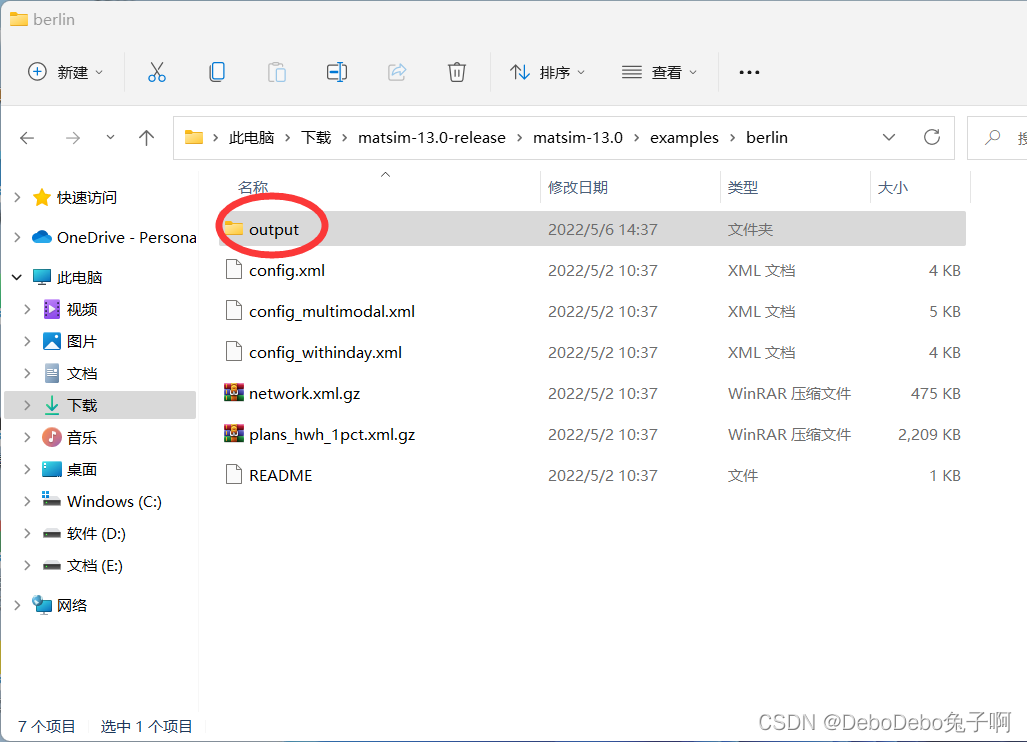Image resolution: width=1027 pixels, height=742 pixels.
Task: Expand 下载 tree node
Action: pos(27,405)
